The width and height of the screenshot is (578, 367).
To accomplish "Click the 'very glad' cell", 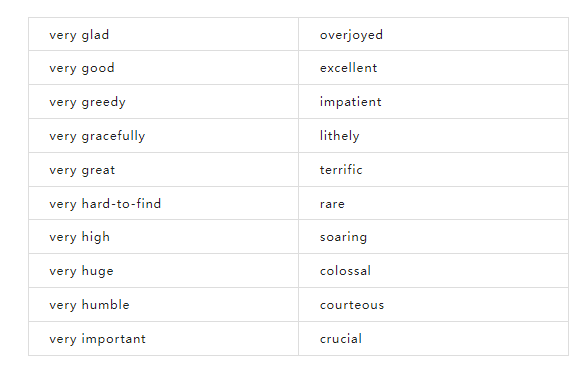I will point(163,34).
